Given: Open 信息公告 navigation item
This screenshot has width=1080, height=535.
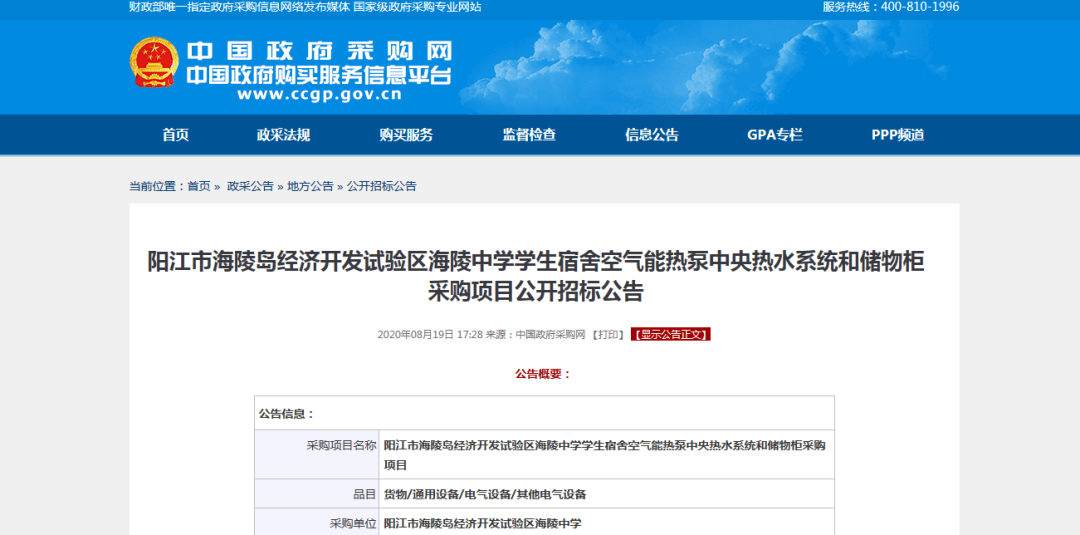Looking at the screenshot, I should [652, 135].
